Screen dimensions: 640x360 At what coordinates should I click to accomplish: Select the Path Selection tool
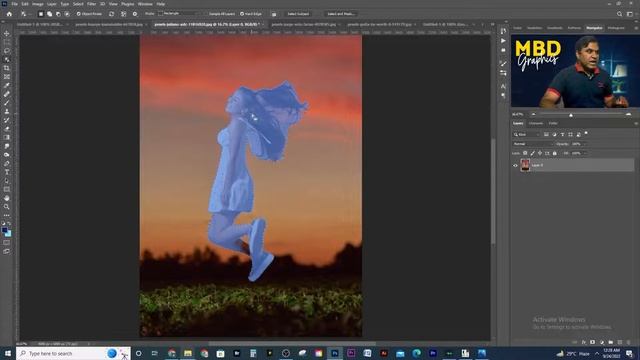[7, 180]
